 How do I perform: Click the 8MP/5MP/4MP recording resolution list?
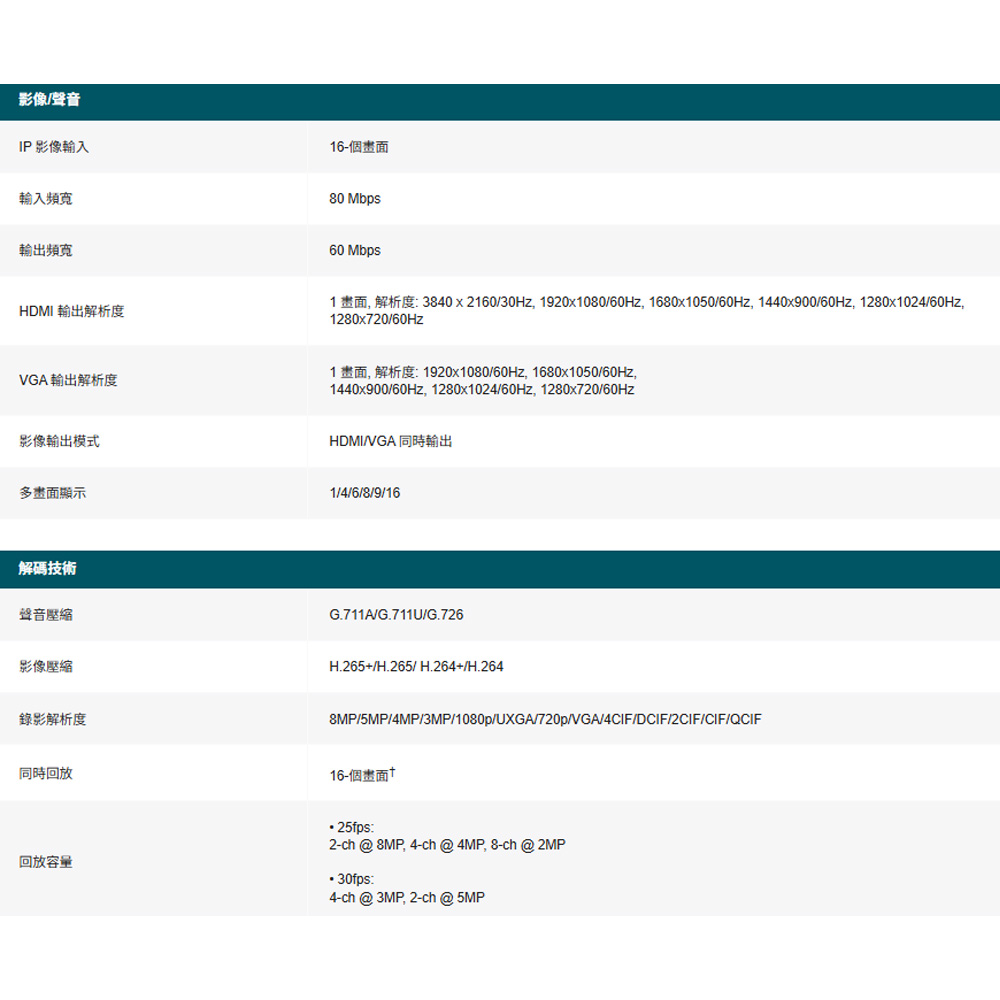click(x=545, y=719)
